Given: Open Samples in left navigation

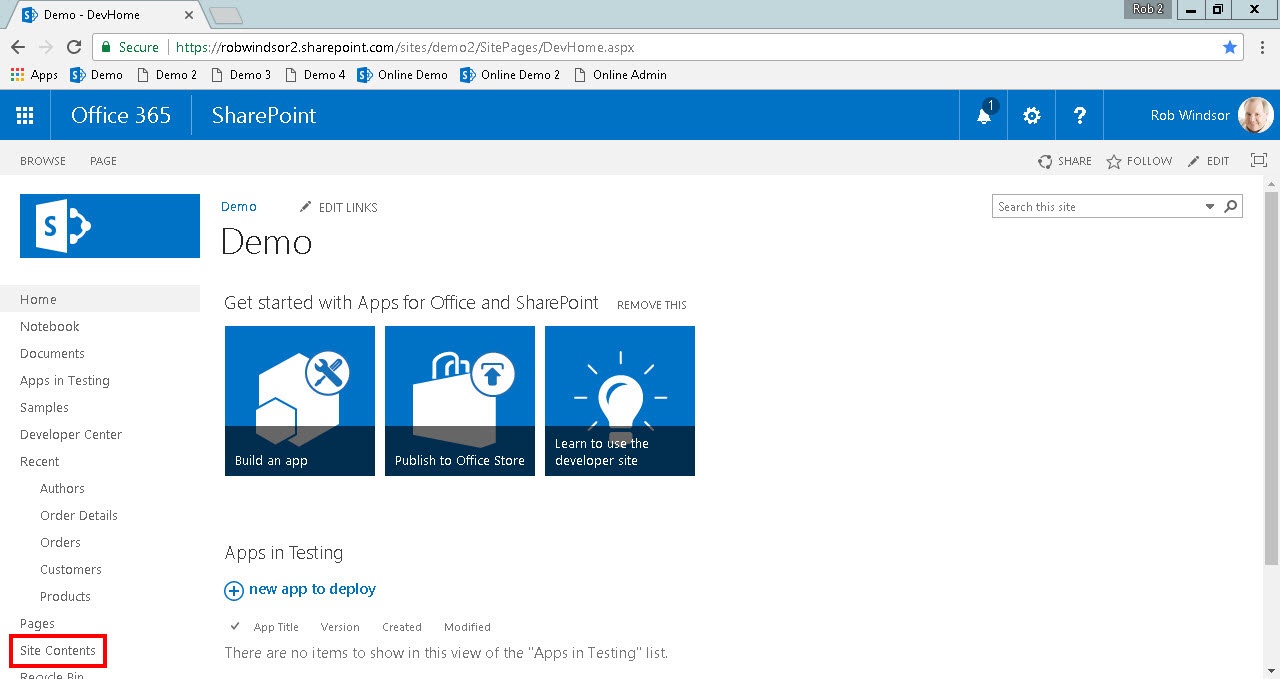Looking at the screenshot, I should [x=44, y=407].
